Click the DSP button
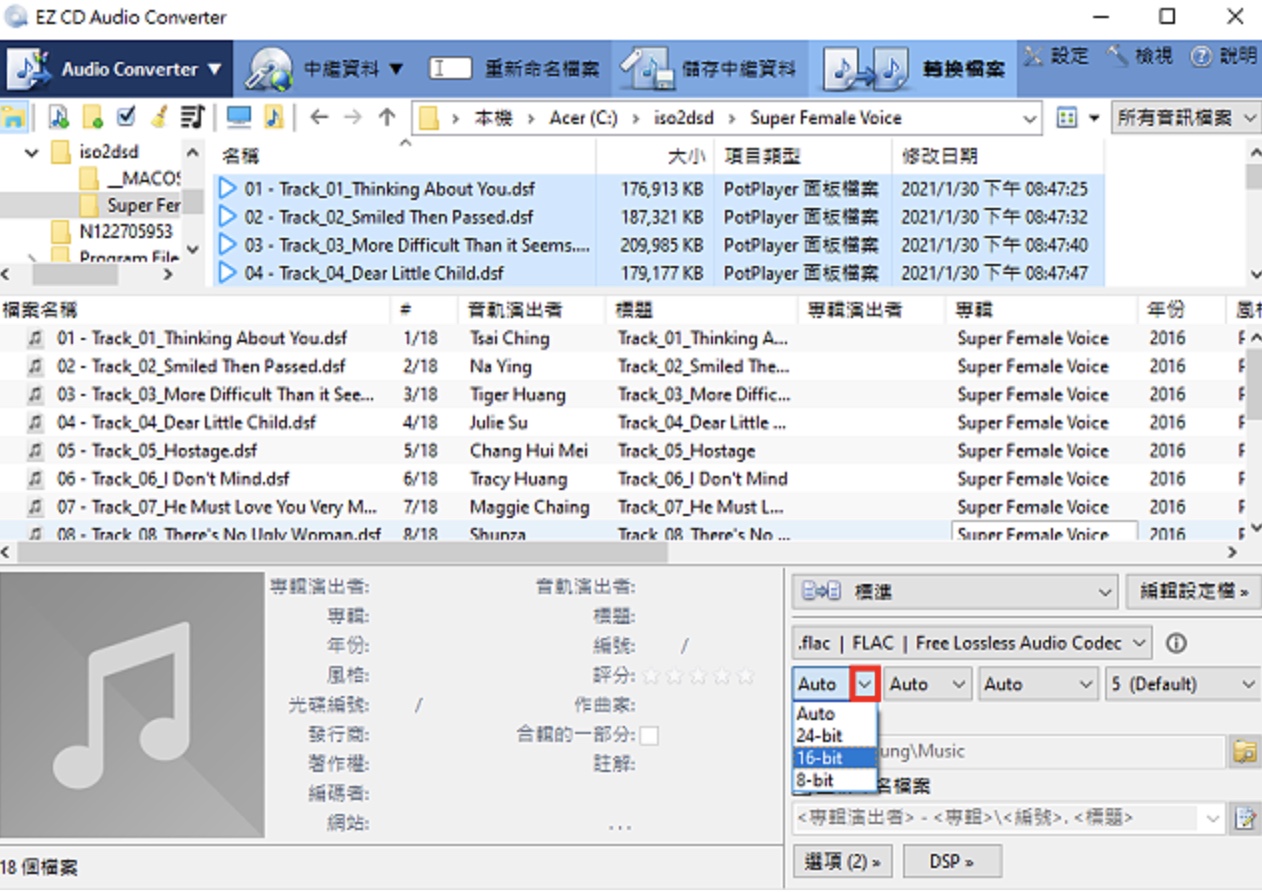 coord(951,861)
